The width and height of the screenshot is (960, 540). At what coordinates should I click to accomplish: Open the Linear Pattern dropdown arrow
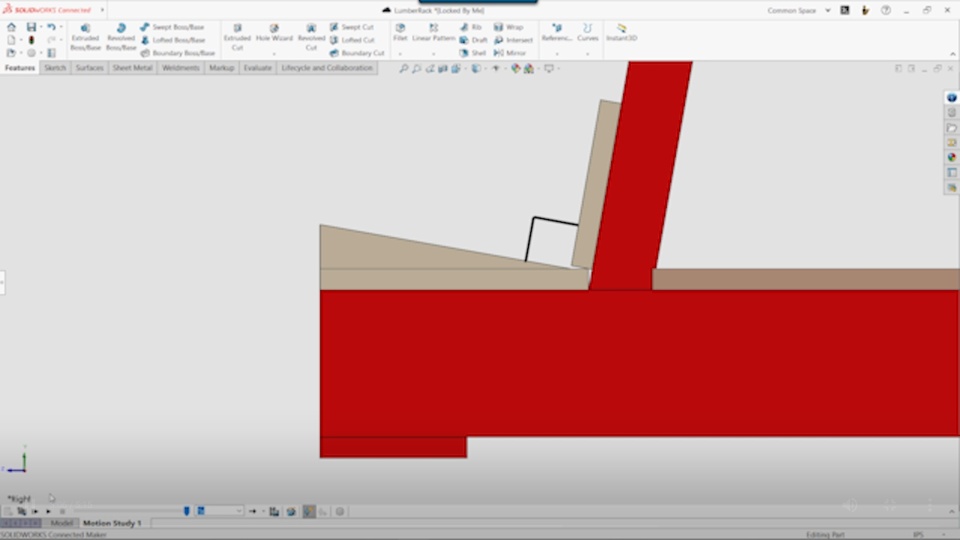433,53
